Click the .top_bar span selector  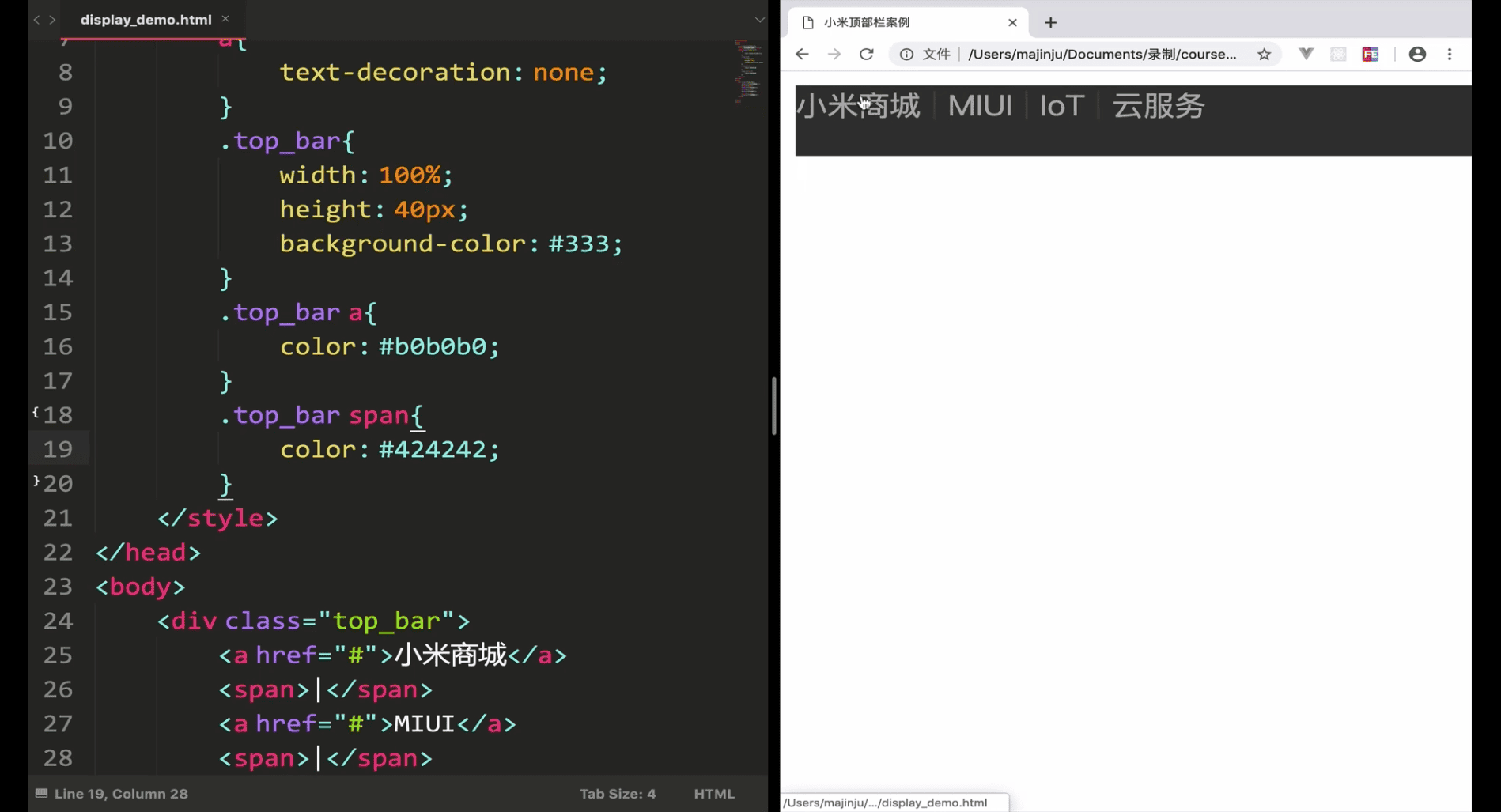pyautogui.click(x=314, y=415)
